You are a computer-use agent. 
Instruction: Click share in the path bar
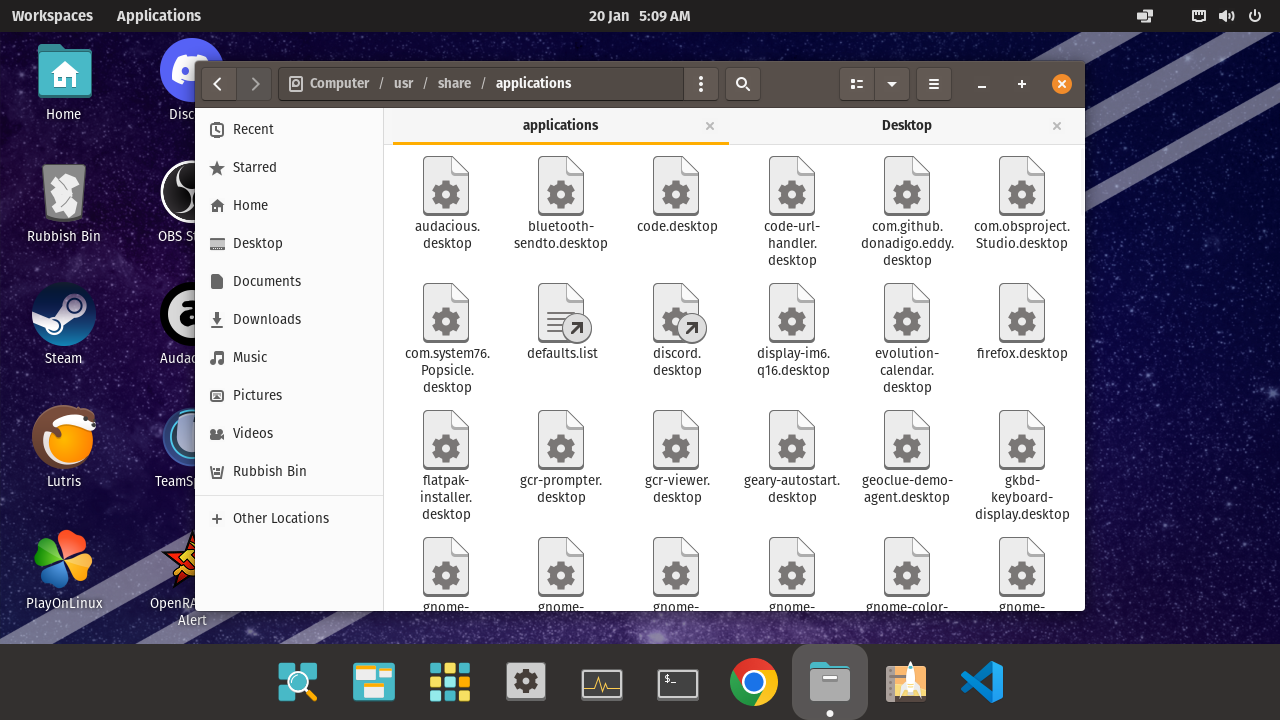(454, 84)
